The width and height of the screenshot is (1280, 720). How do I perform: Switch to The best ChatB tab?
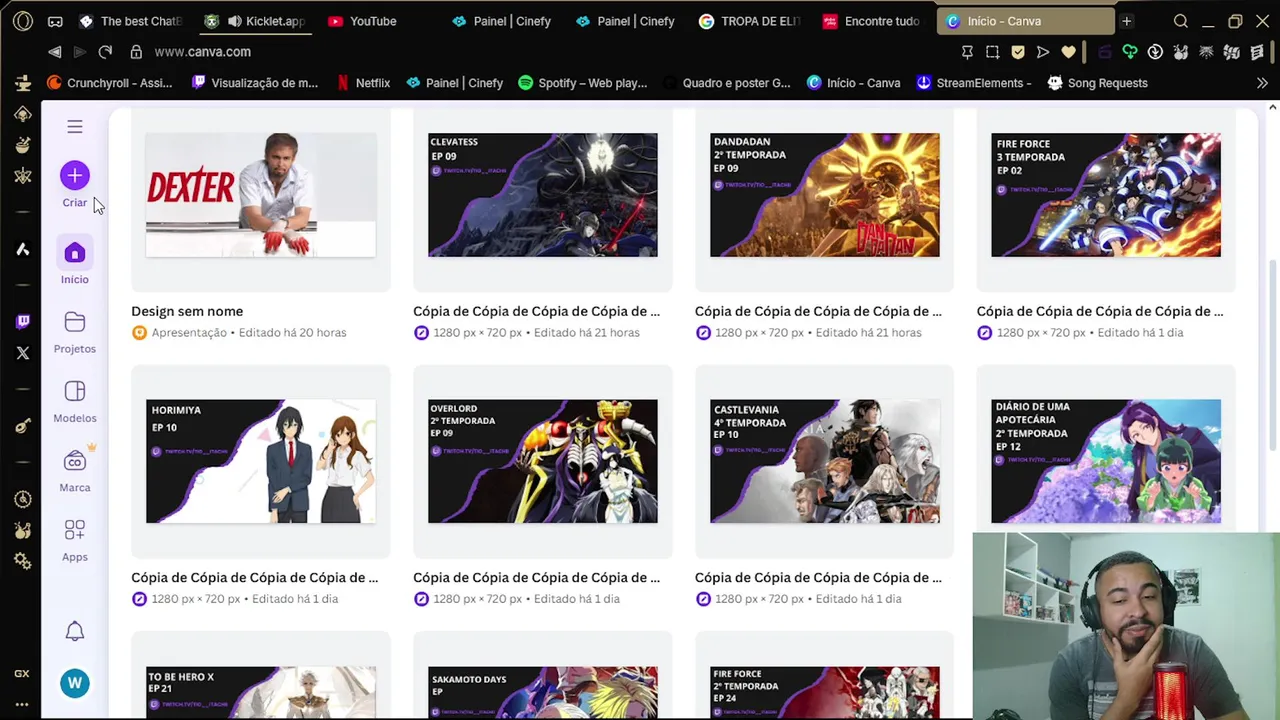[132, 21]
